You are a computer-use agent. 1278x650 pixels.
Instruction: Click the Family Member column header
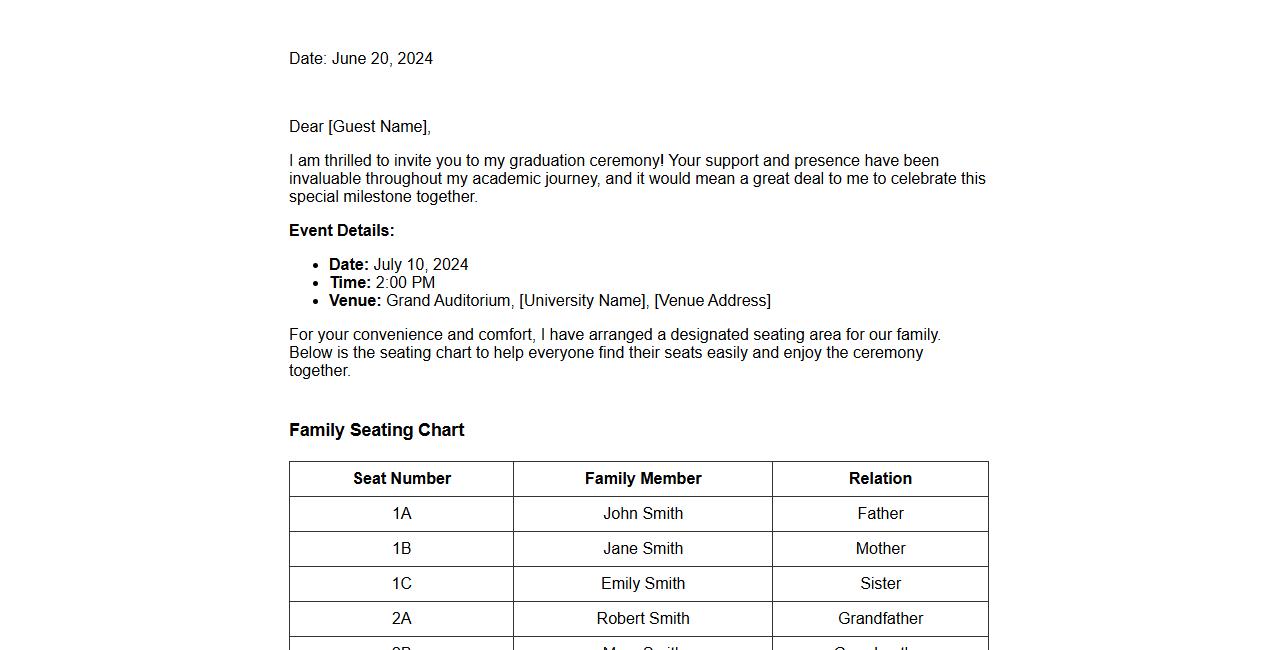(643, 479)
